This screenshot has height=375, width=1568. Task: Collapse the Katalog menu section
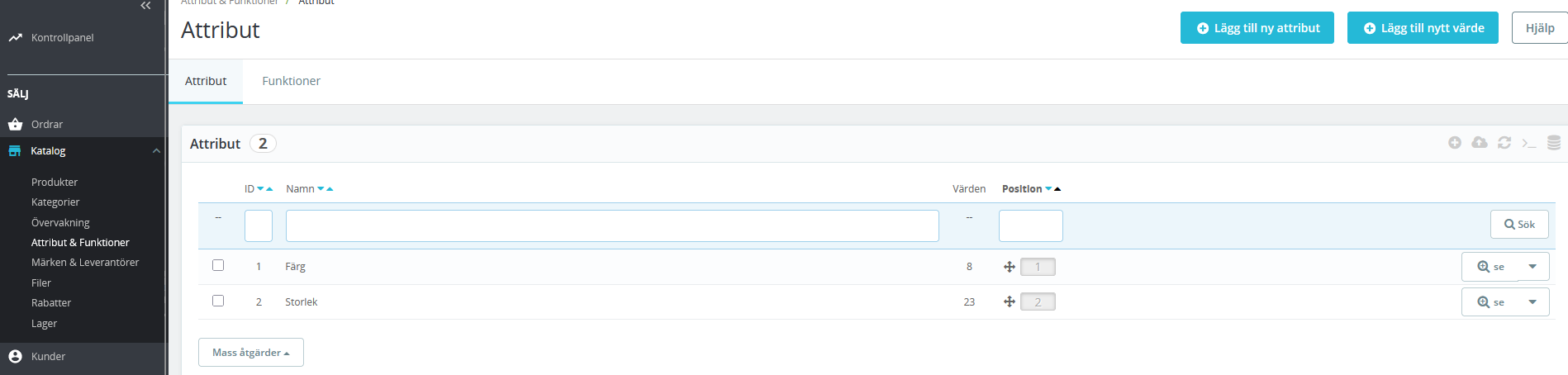[x=156, y=151]
